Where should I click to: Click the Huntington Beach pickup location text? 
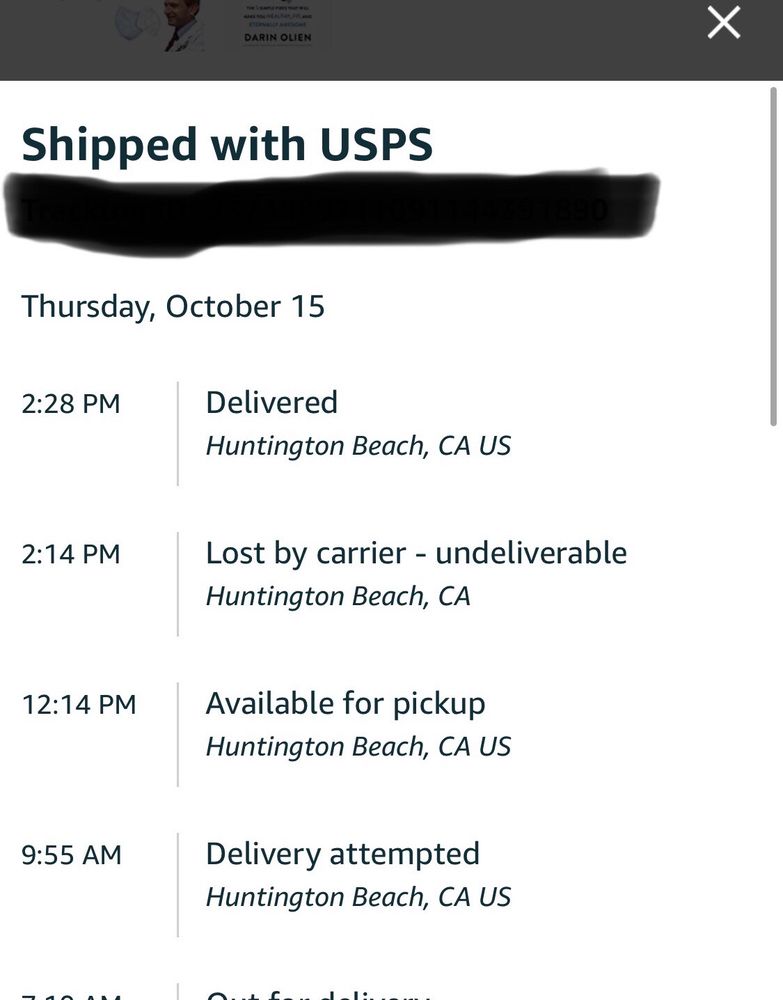[360, 746]
